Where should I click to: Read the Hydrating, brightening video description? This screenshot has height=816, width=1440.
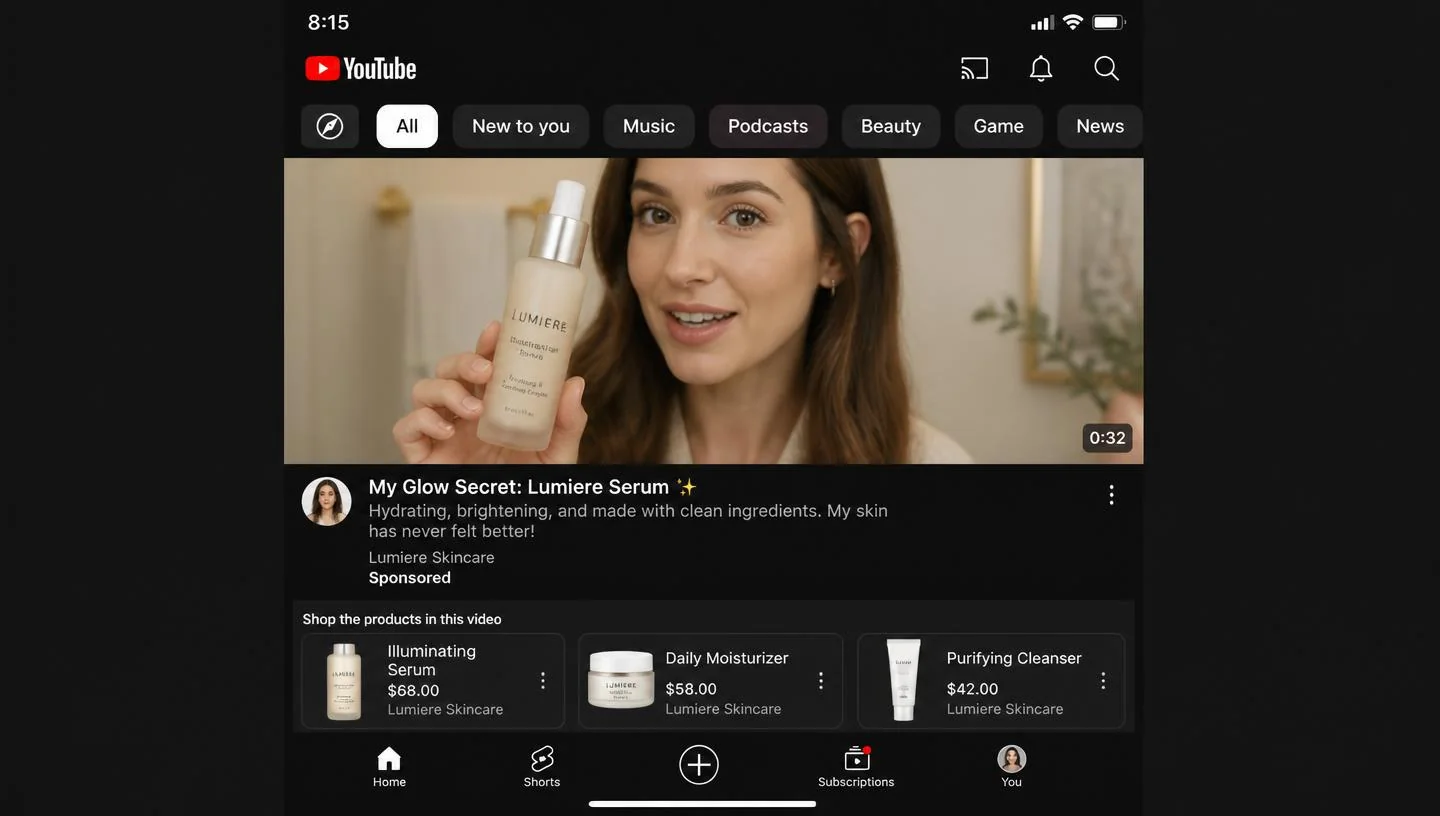(628, 520)
